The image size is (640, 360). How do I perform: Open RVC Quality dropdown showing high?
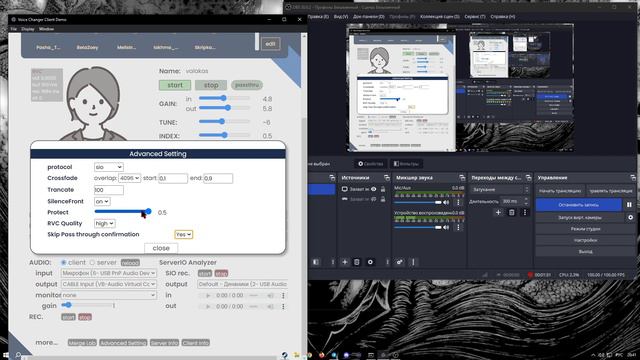point(104,224)
